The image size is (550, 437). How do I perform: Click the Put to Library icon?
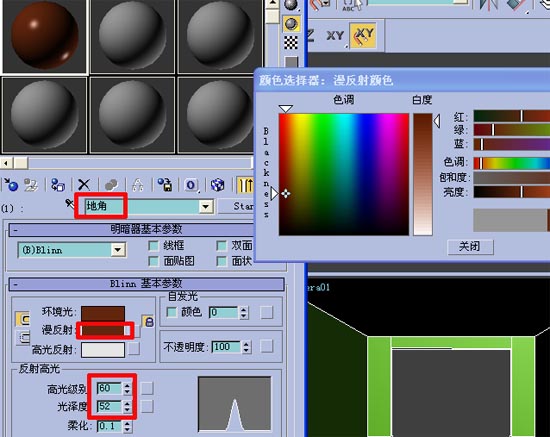click(x=165, y=185)
